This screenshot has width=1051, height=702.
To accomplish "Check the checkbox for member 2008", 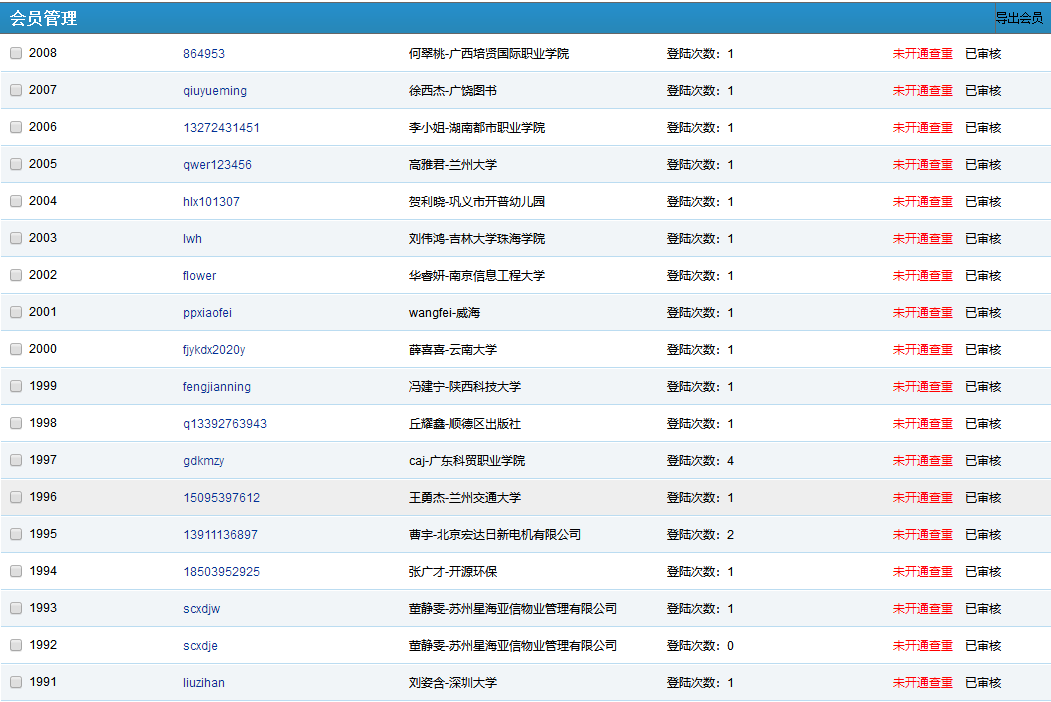I will point(16,53).
